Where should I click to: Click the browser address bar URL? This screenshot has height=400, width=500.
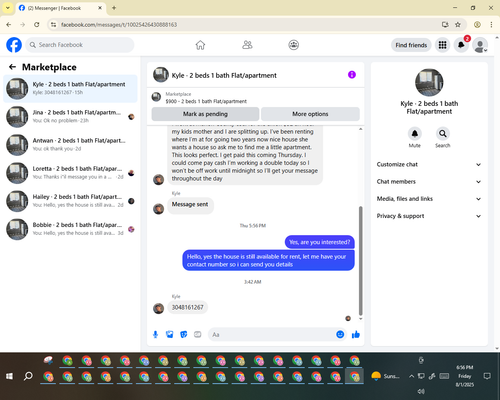[x=119, y=25]
